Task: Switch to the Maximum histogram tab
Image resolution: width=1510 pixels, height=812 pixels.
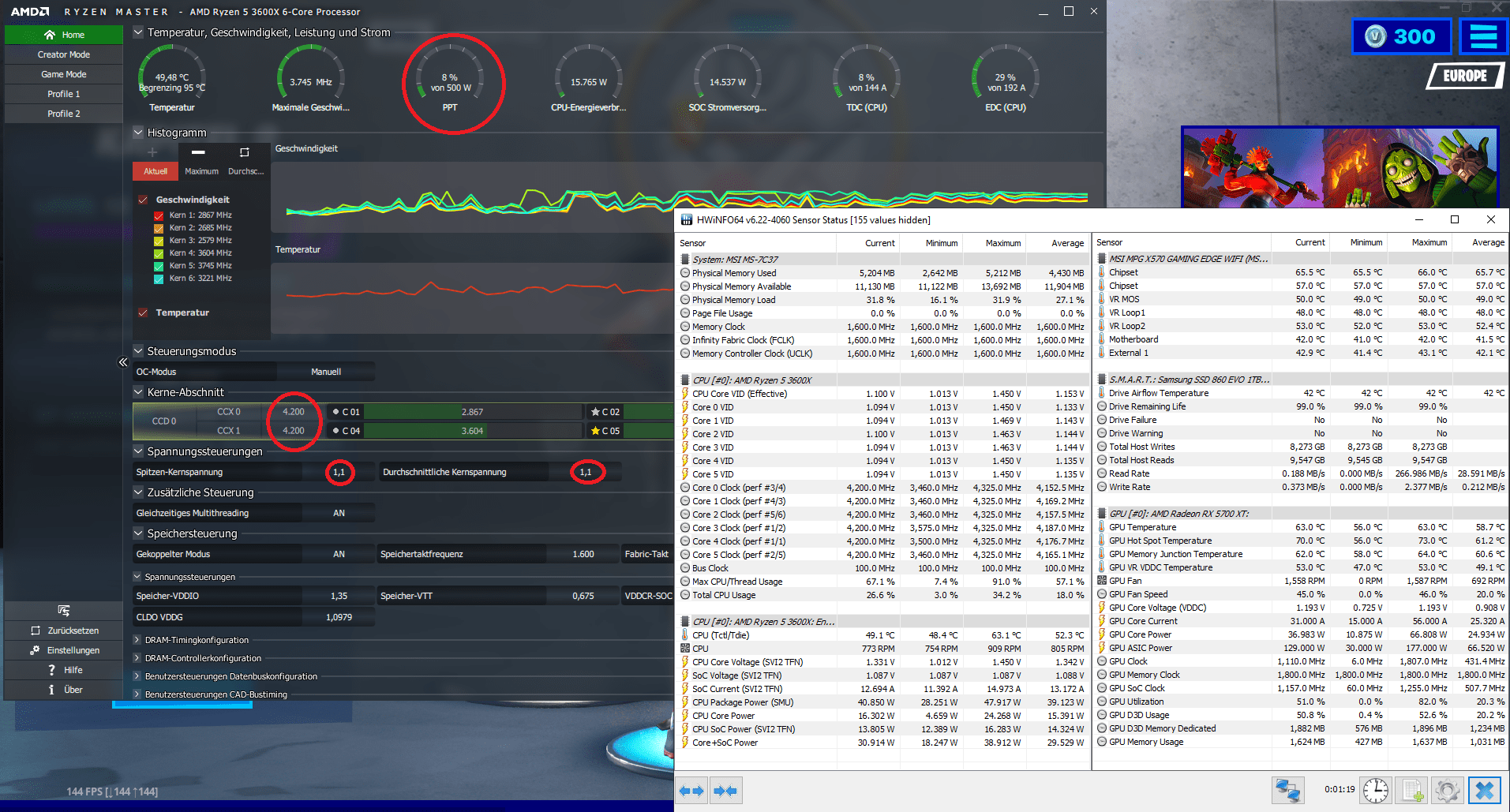Action: (x=201, y=171)
